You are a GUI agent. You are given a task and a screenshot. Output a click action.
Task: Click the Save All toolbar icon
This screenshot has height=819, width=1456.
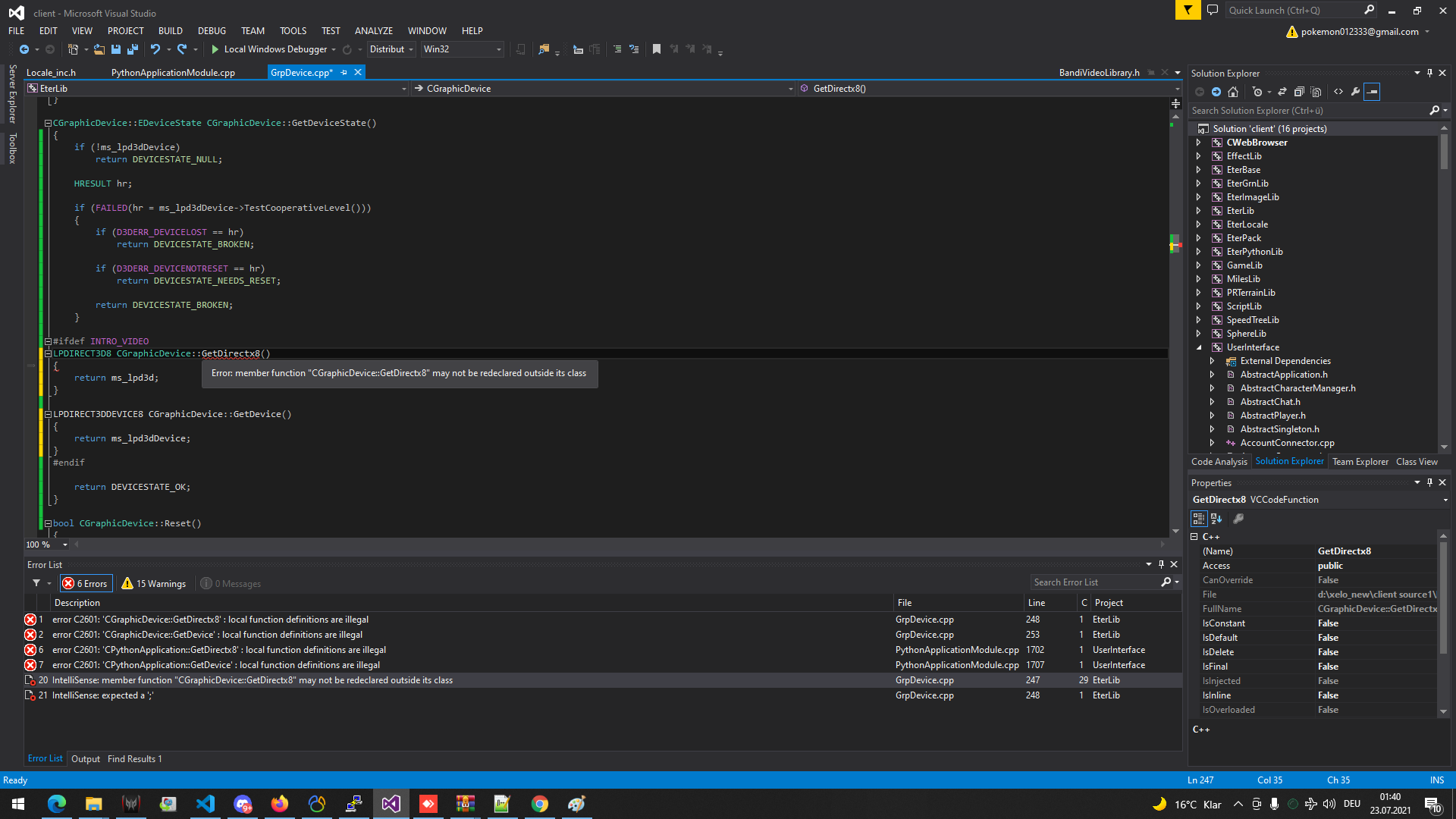pyautogui.click(x=132, y=49)
